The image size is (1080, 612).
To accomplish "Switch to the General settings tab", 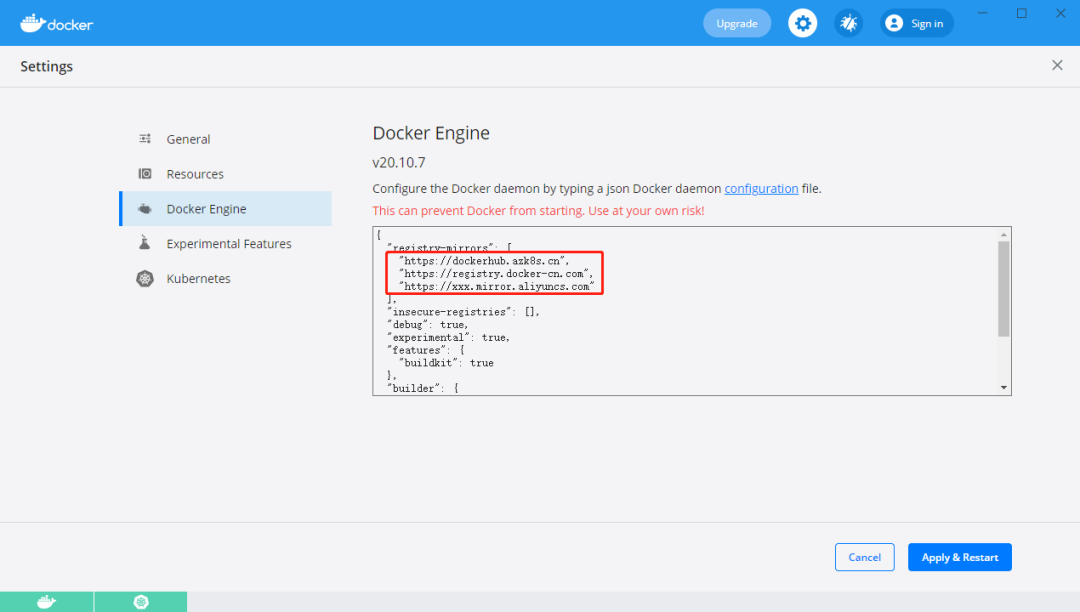I will 225,139.
